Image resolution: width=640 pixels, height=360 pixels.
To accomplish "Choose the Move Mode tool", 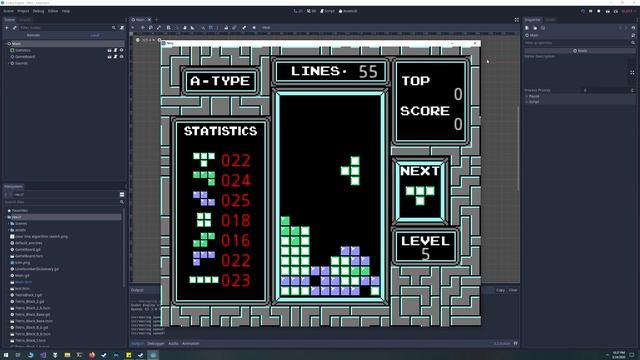I will [142, 28].
